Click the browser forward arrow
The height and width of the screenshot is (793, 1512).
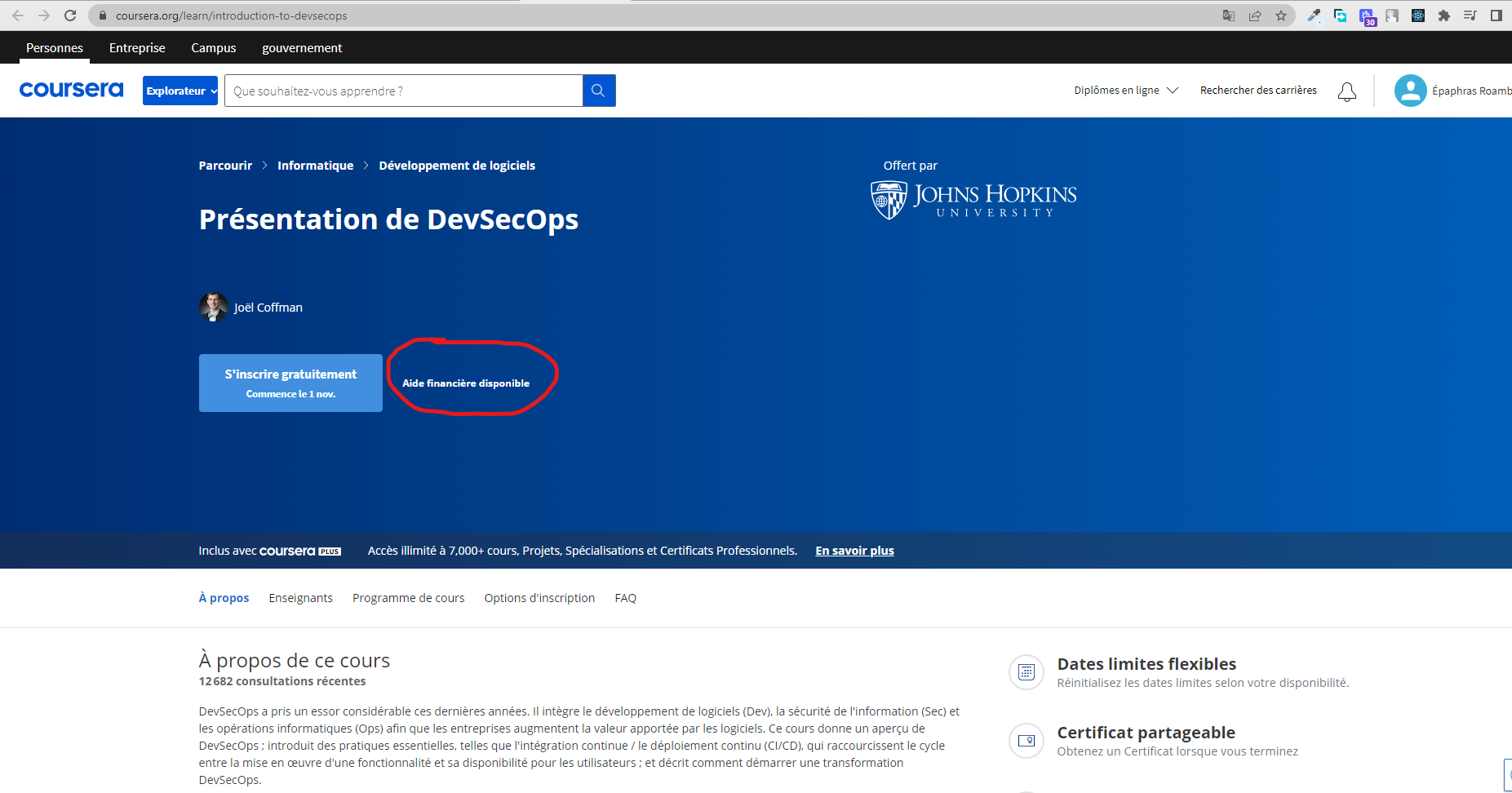point(44,16)
